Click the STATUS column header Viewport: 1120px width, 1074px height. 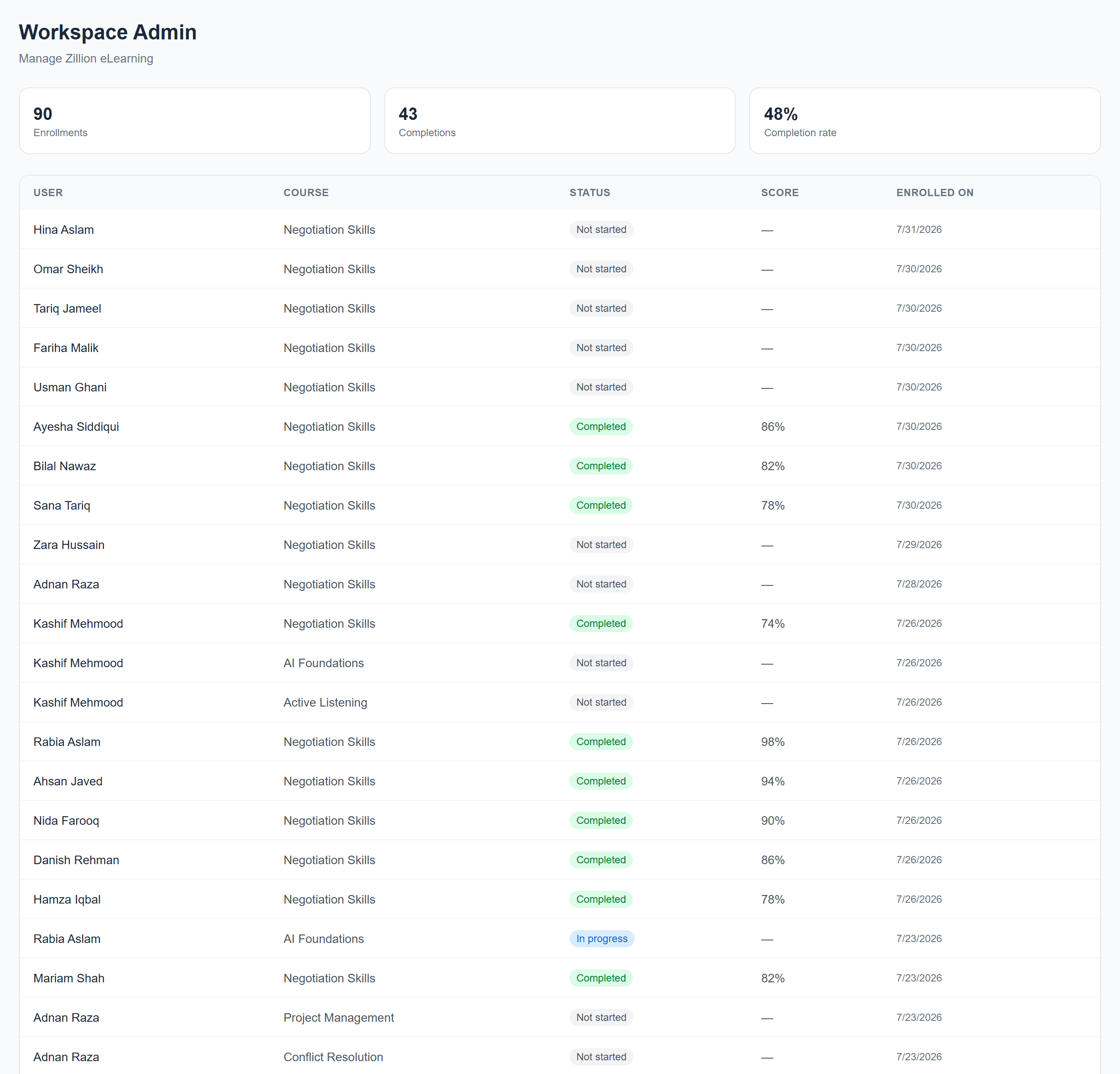point(590,193)
